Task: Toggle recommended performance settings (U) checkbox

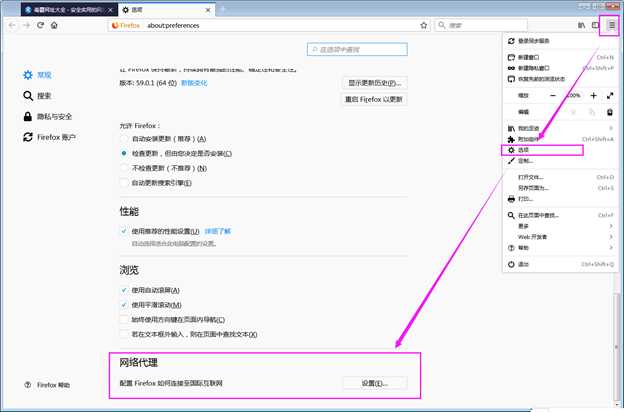Action: pos(124,231)
